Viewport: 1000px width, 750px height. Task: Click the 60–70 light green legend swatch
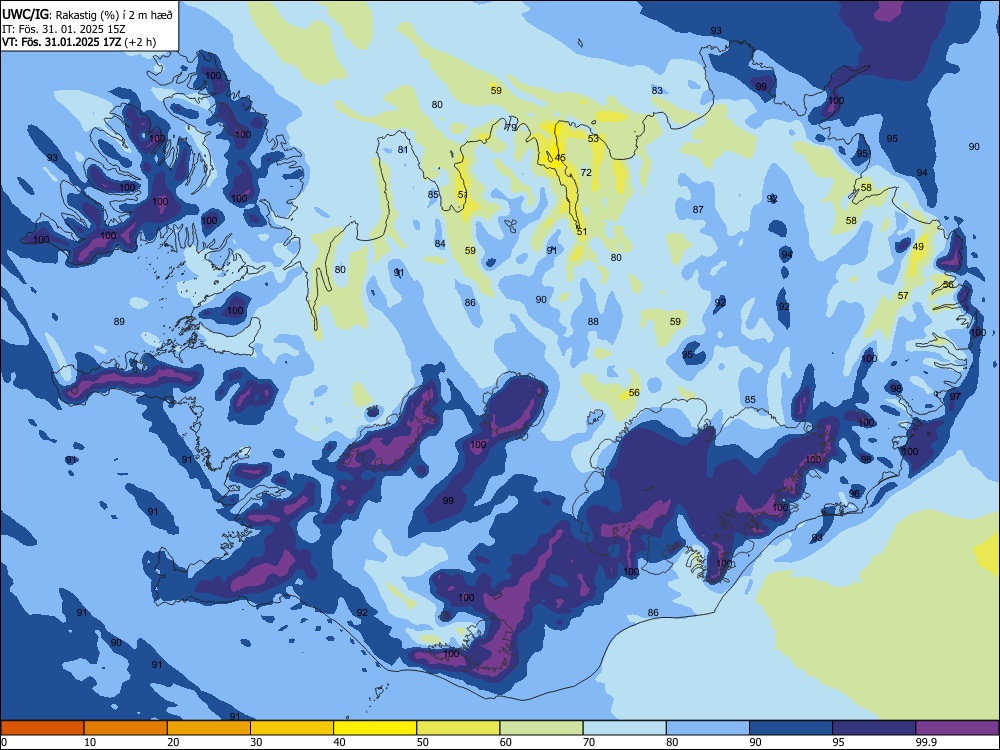click(541, 728)
